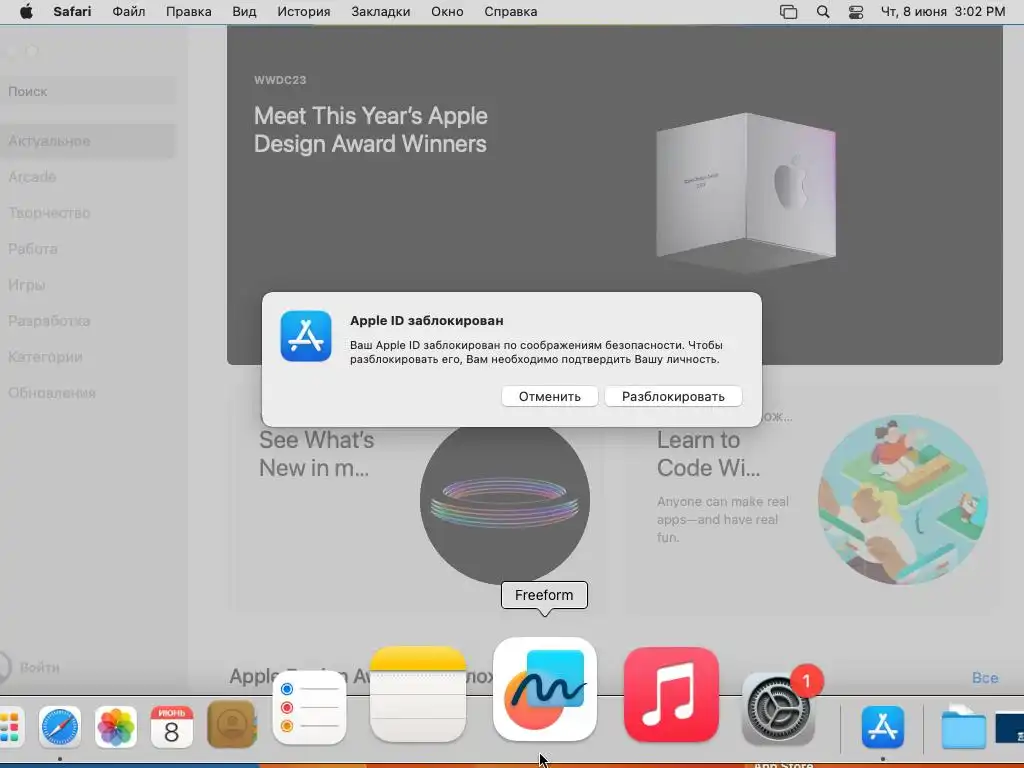Open Calendar from the Dock
The width and height of the screenshot is (1024, 768).
tap(172, 727)
